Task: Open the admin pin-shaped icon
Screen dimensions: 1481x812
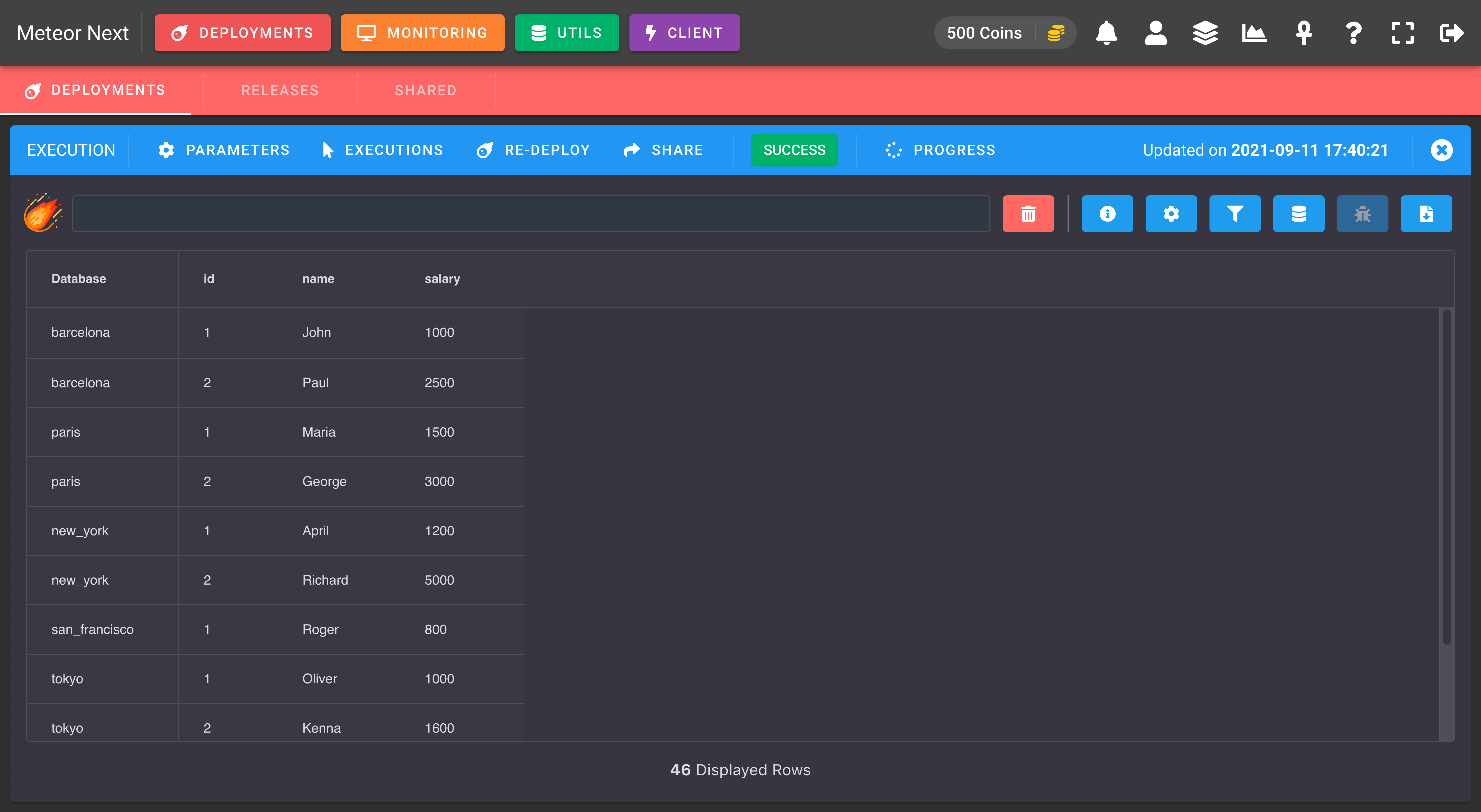Action: (x=1303, y=33)
